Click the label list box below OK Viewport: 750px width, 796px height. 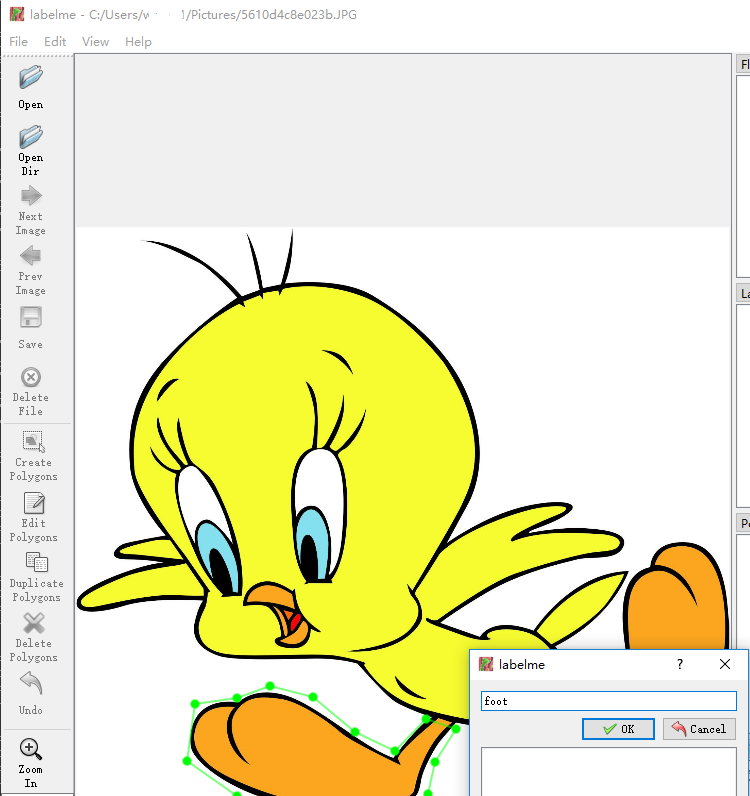point(608,771)
